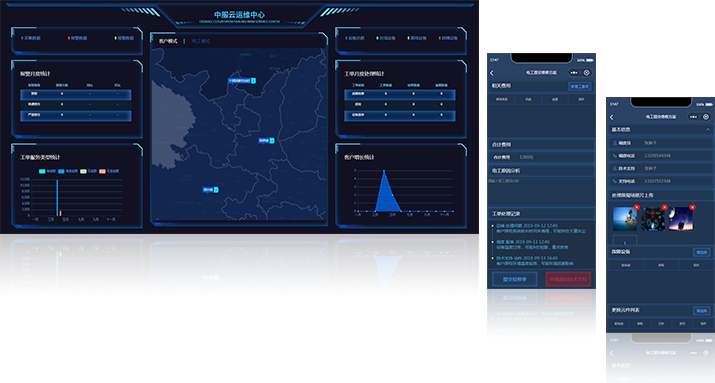Screen dimensions: 715x383
Task: Click the bottom-left location marker on the map
Action: click(211, 190)
